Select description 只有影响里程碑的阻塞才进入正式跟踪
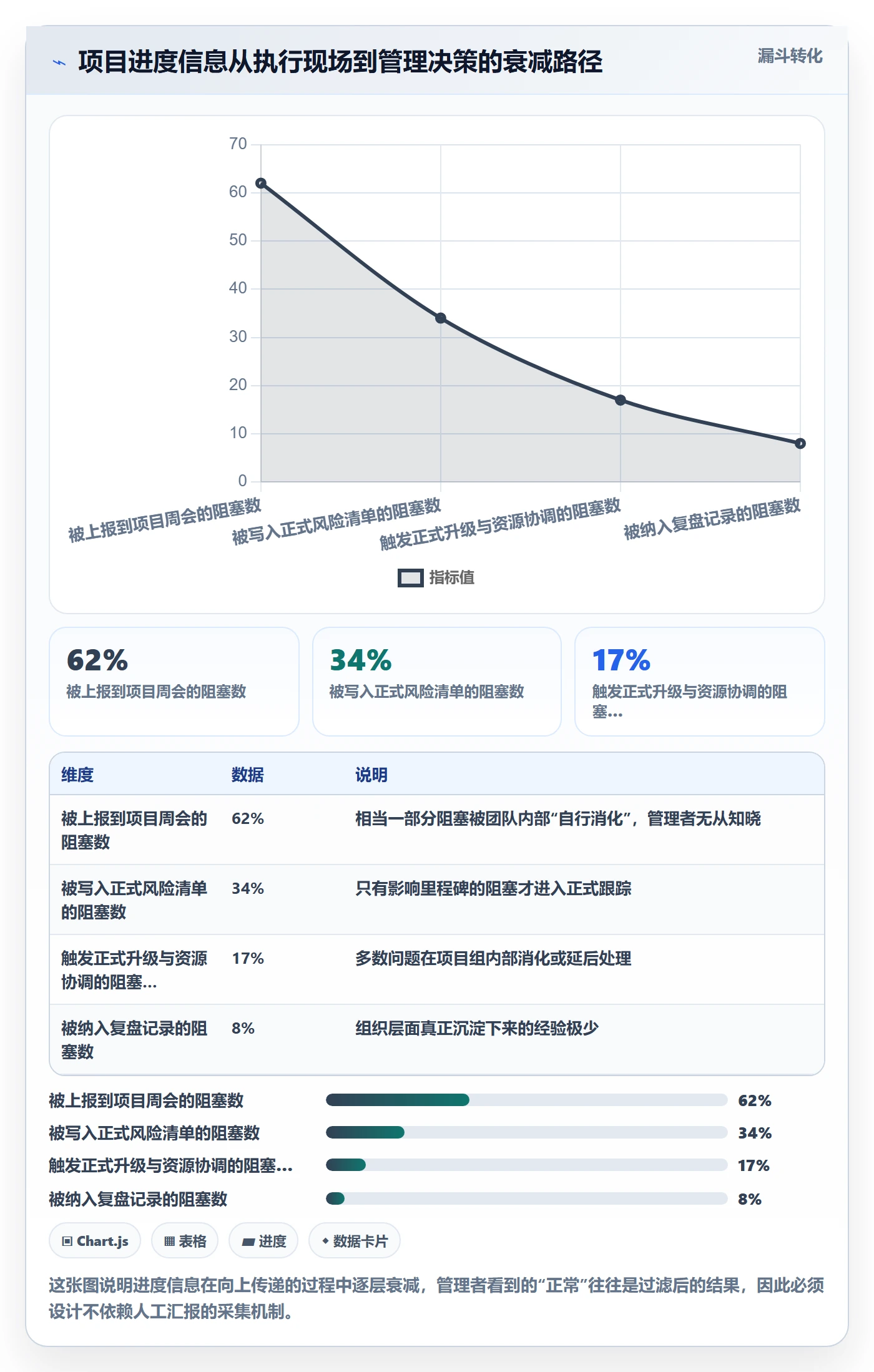Viewport: 874px width, 1372px height. [x=493, y=888]
